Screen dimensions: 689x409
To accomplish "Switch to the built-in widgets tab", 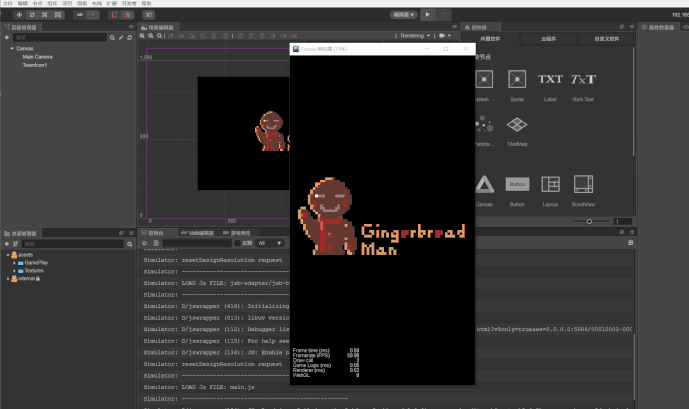I will click(x=490, y=39).
